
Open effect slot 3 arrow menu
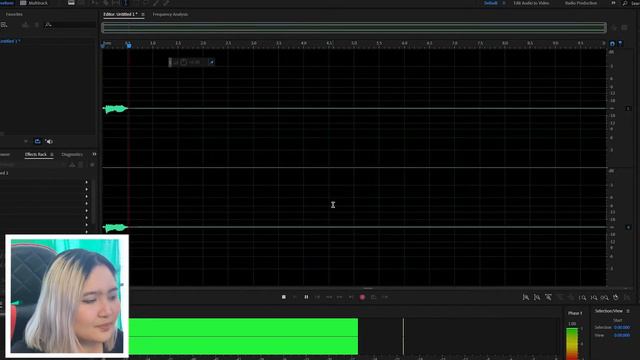[87, 196]
